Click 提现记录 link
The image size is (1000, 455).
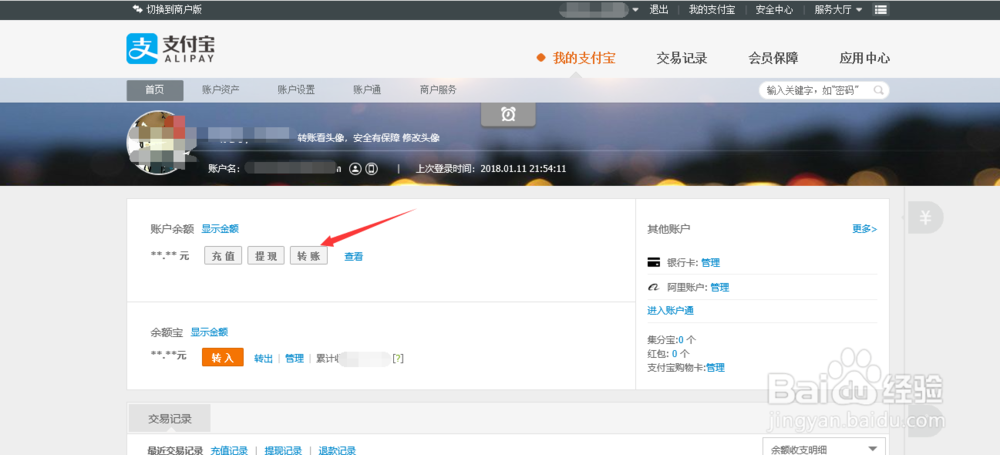pos(283,451)
